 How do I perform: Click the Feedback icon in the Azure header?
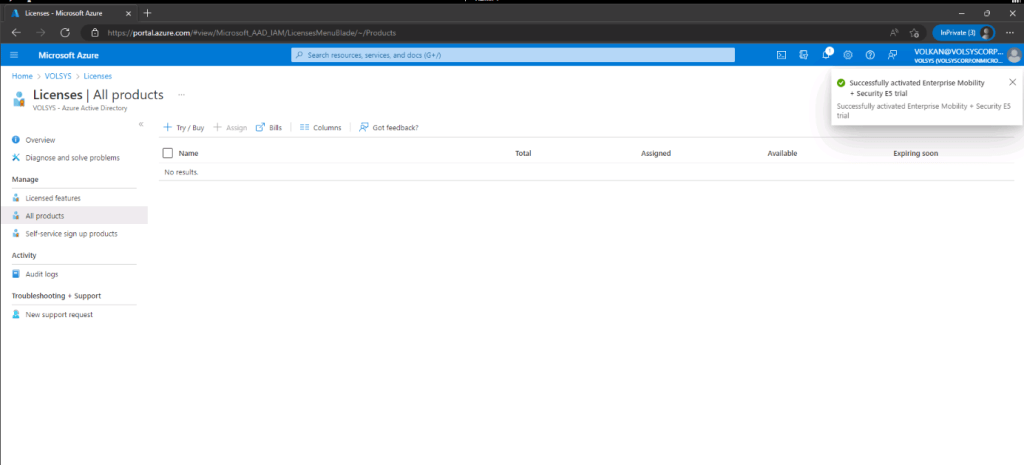(892, 55)
